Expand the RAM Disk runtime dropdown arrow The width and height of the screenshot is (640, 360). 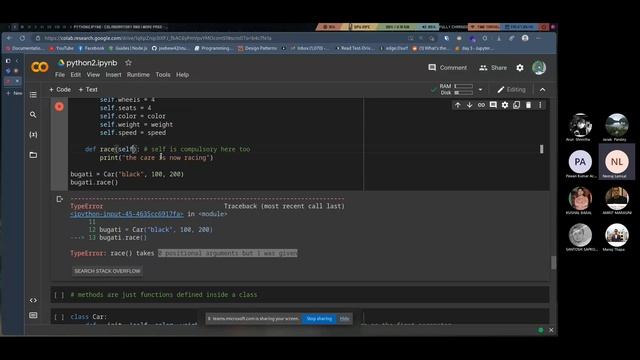pyautogui.click(x=480, y=89)
